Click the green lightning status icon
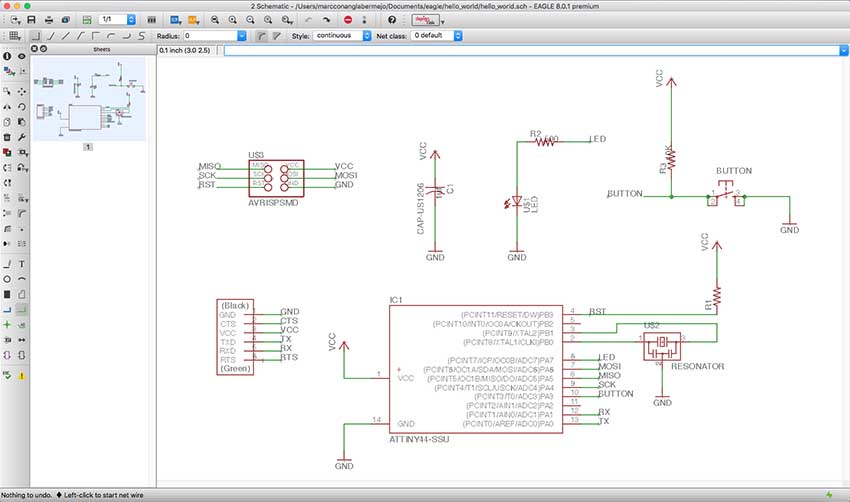The width and height of the screenshot is (850, 502). pos(829,495)
